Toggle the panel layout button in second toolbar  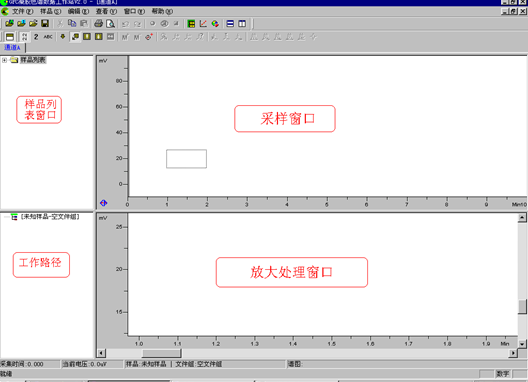[10, 37]
